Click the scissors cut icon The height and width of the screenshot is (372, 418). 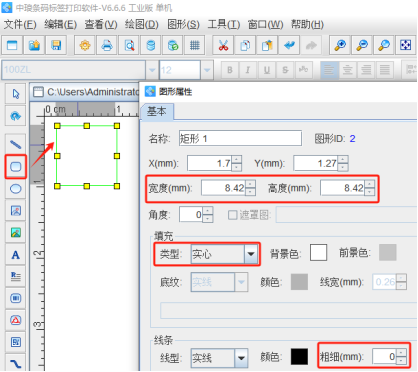(x=223, y=45)
